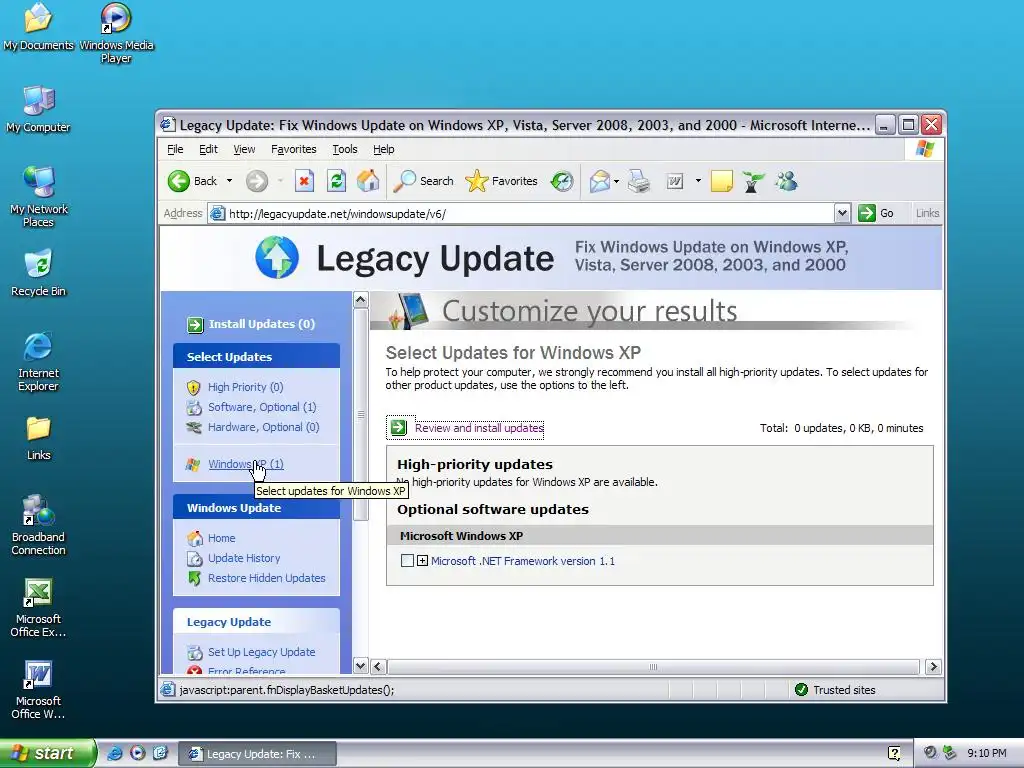
Task: Click horizontal scrollbar left arrow
Action: [x=377, y=666]
